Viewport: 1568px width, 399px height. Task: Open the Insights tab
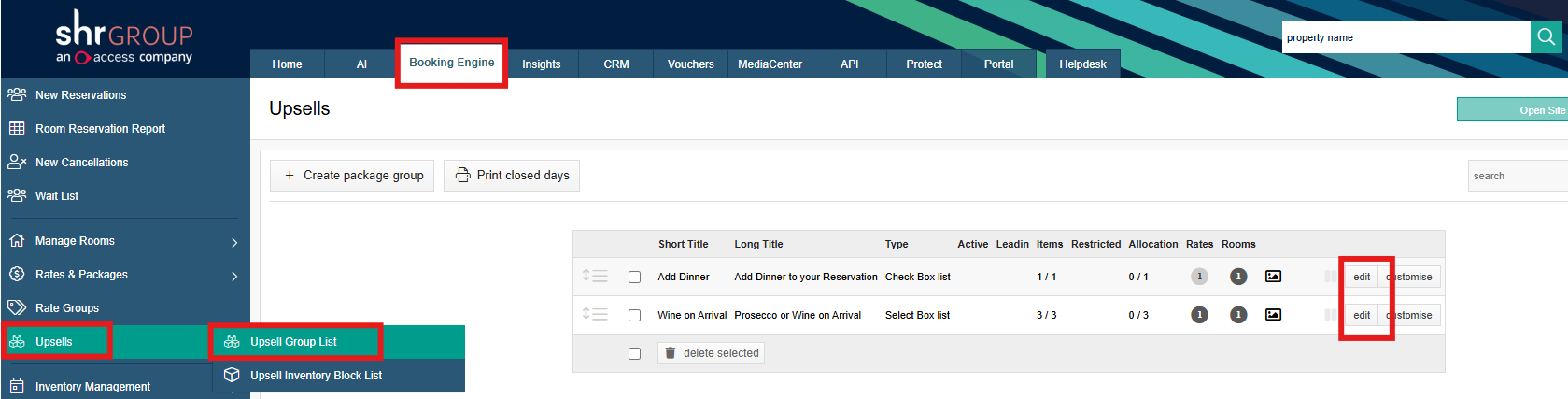click(x=542, y=64)
